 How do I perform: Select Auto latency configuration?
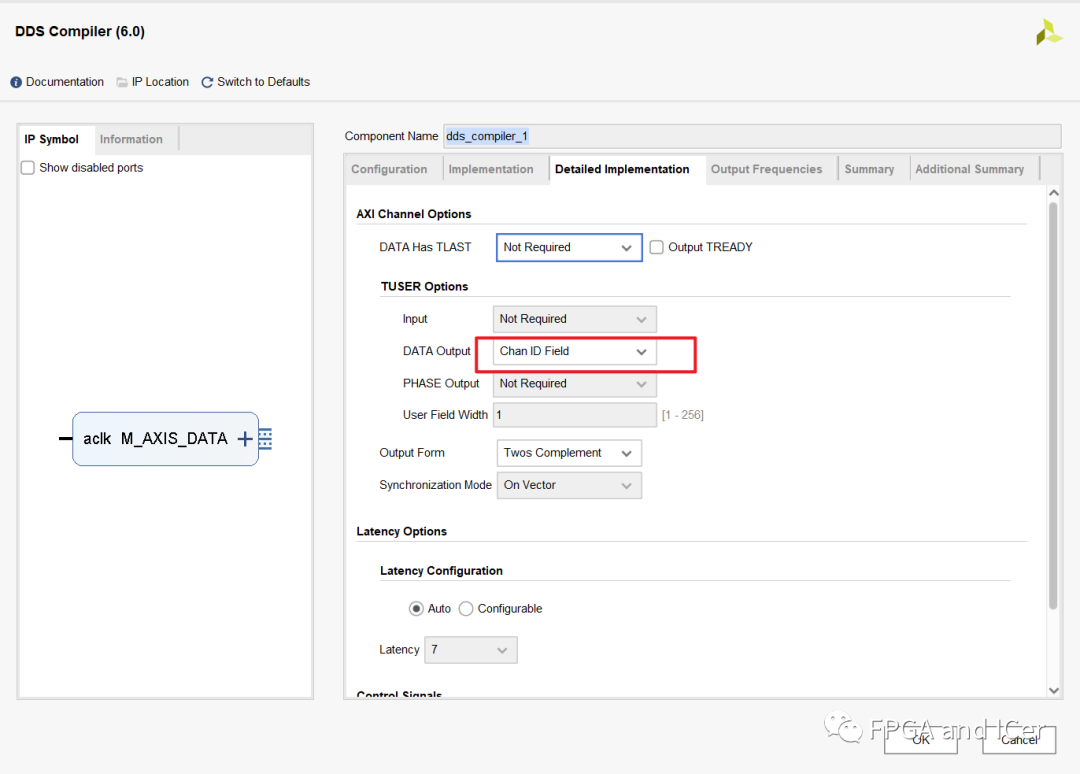[416, 609]
